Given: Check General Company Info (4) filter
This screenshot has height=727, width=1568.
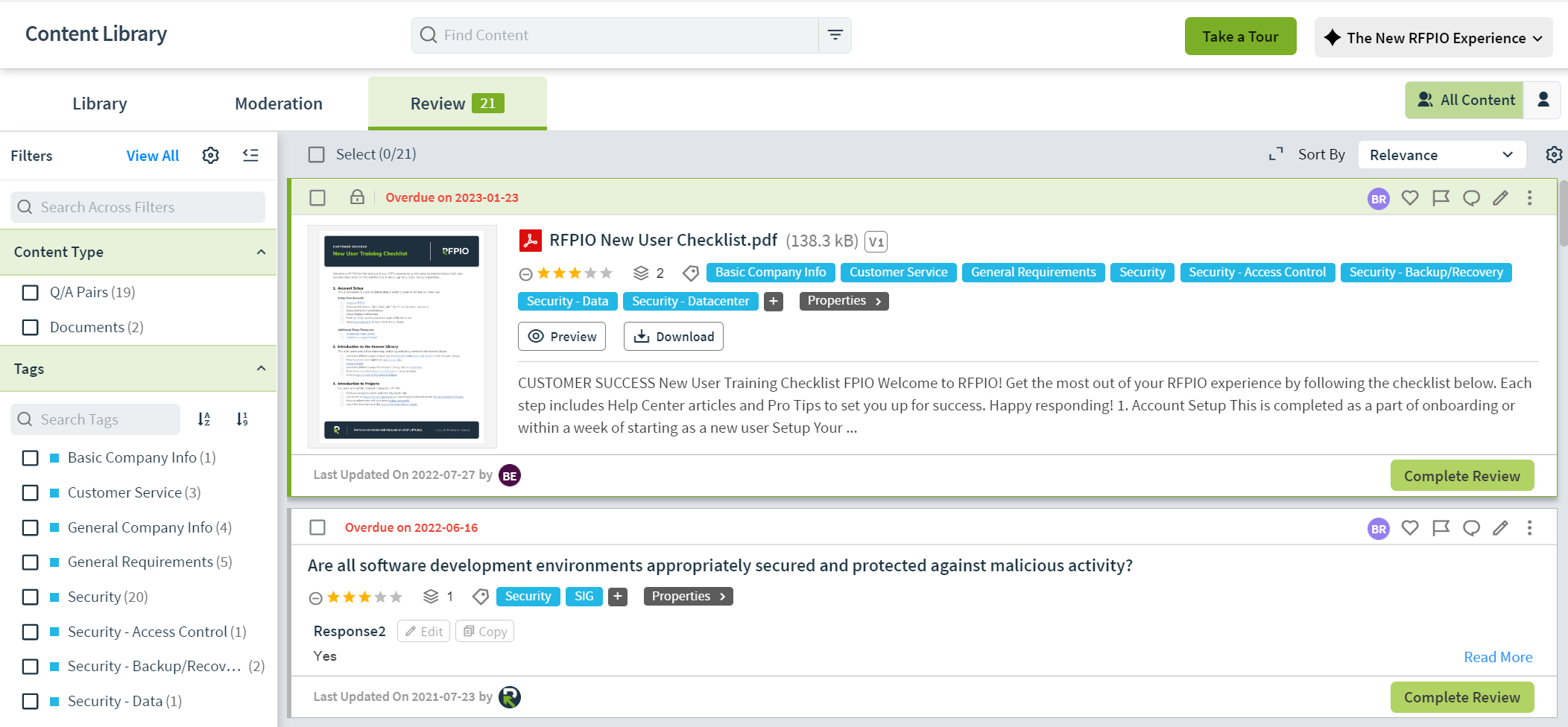Looking at the screenshot, I should (31, 527).
